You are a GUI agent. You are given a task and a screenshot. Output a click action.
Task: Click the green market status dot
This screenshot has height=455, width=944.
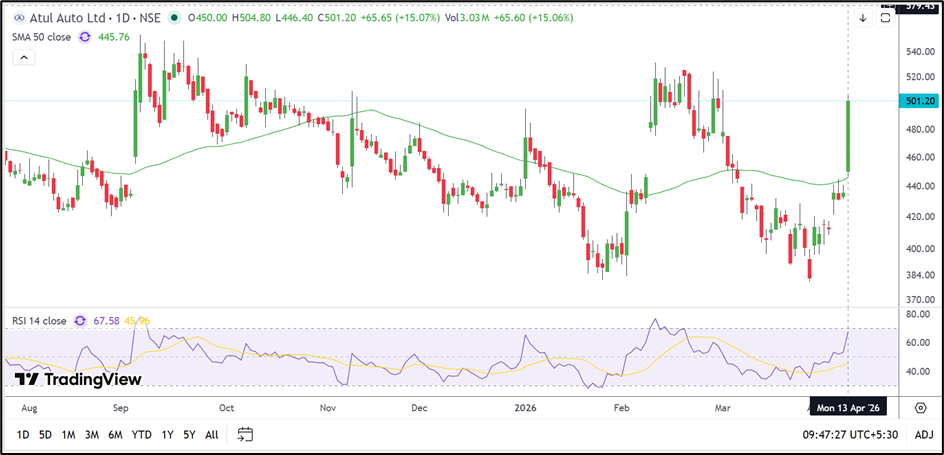(176, 17)
